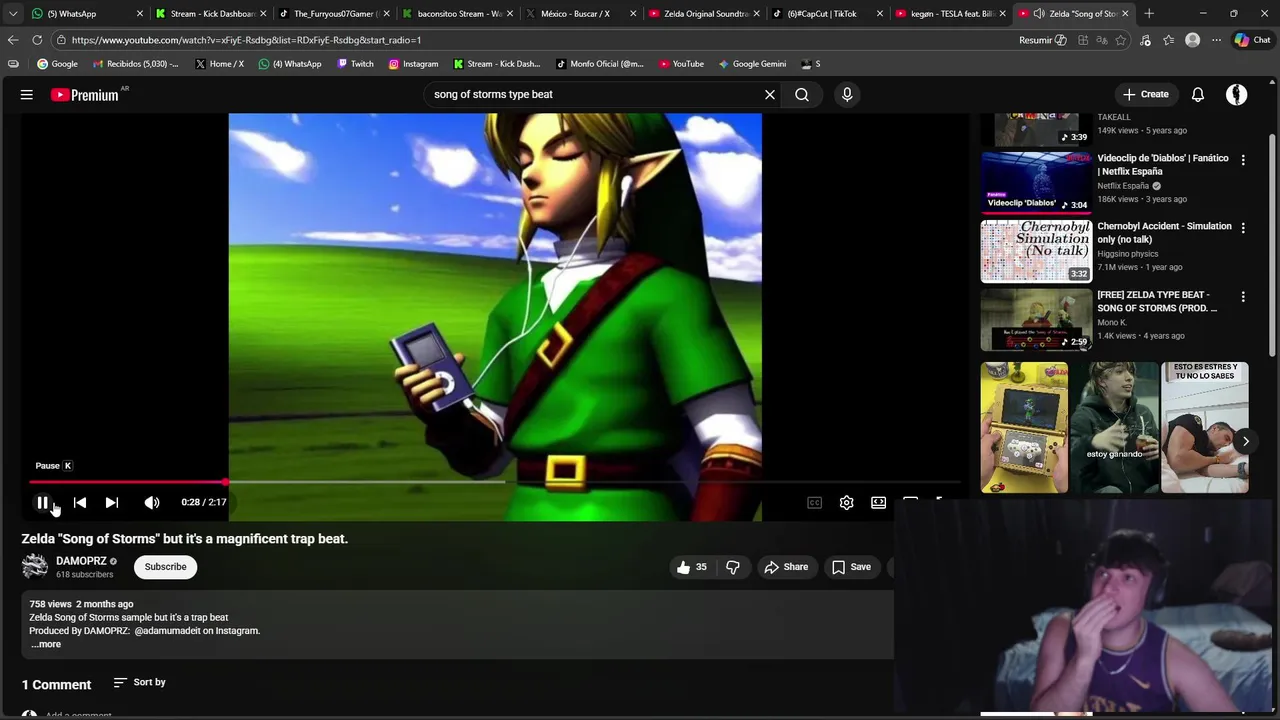The image size is (1280, 720).
Task: Pause the video with the player button
Action: (42, 502)
